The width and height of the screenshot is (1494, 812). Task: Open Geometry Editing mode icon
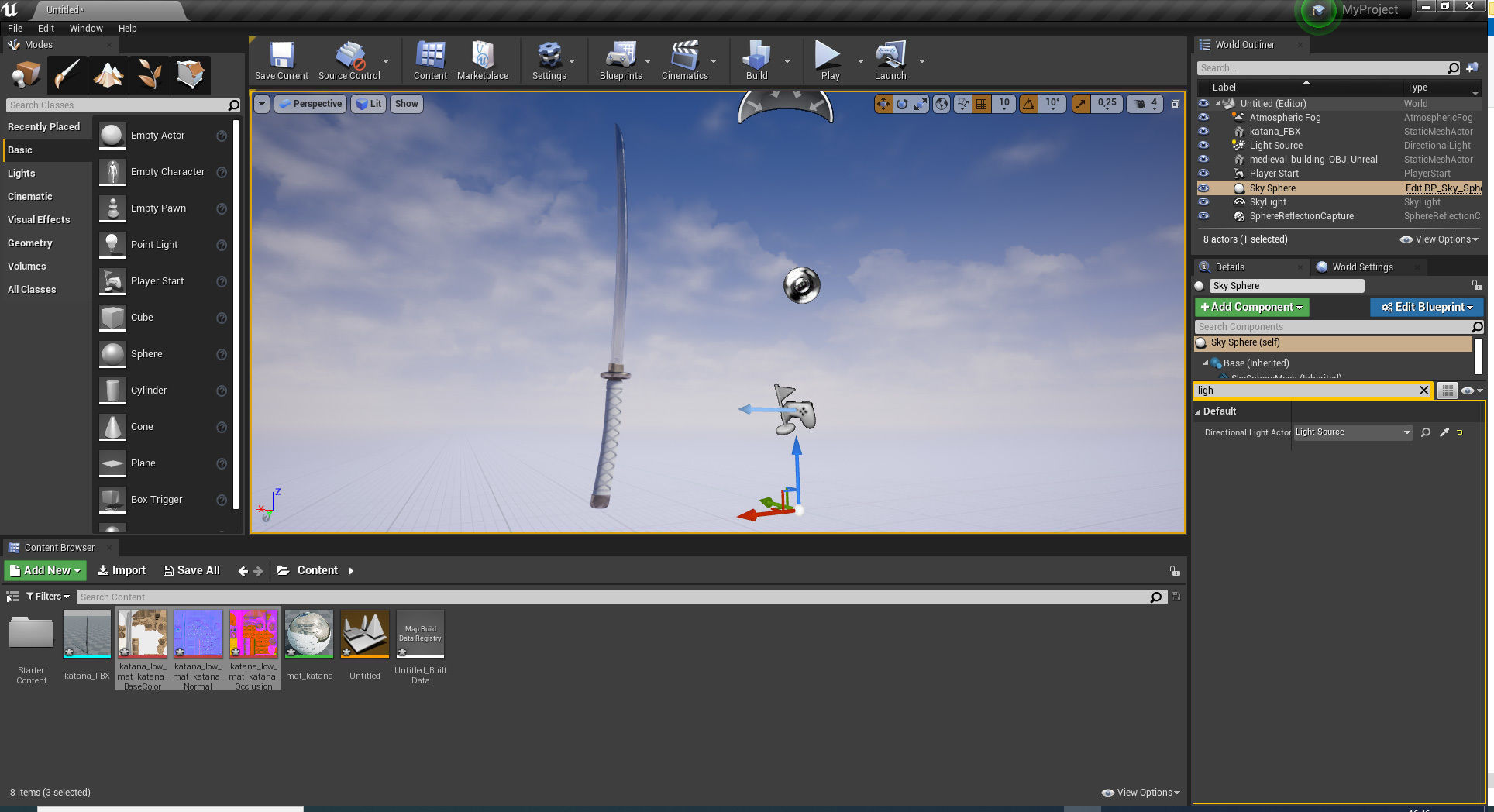point(191,75)
